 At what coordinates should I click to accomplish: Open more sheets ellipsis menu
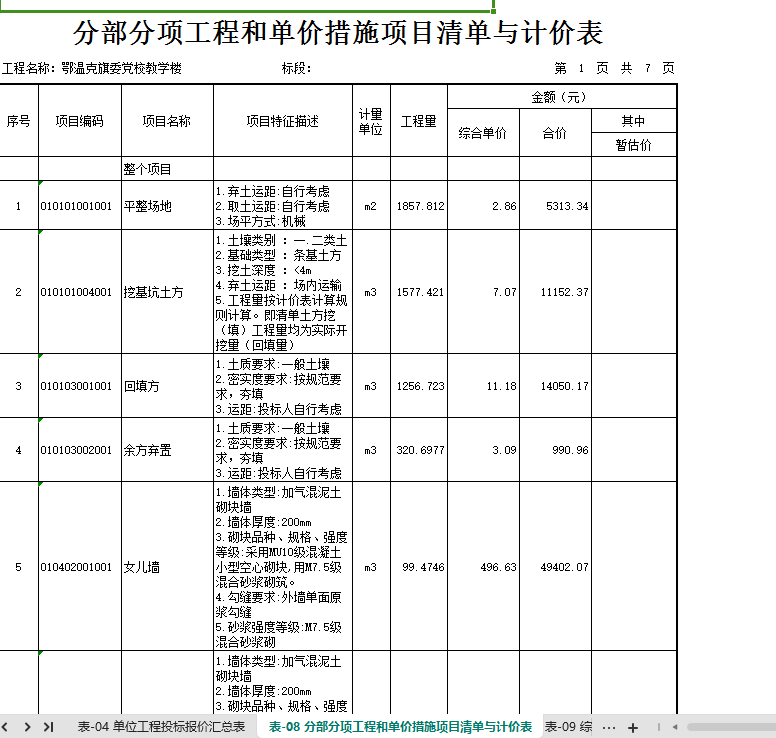tap(609, 728)
